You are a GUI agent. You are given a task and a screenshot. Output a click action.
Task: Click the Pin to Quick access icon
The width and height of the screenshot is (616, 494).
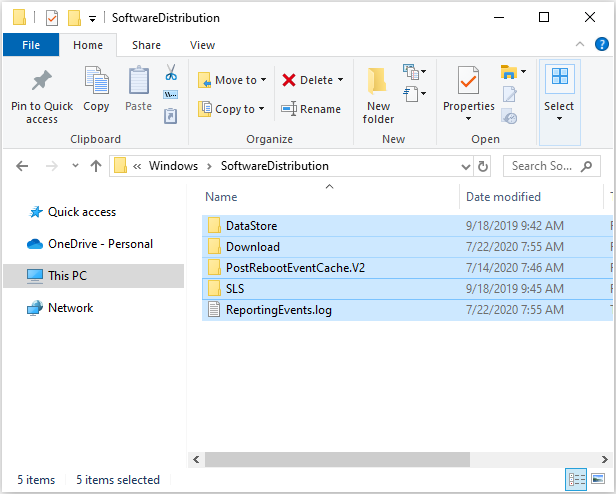click(x=42, y=81)
